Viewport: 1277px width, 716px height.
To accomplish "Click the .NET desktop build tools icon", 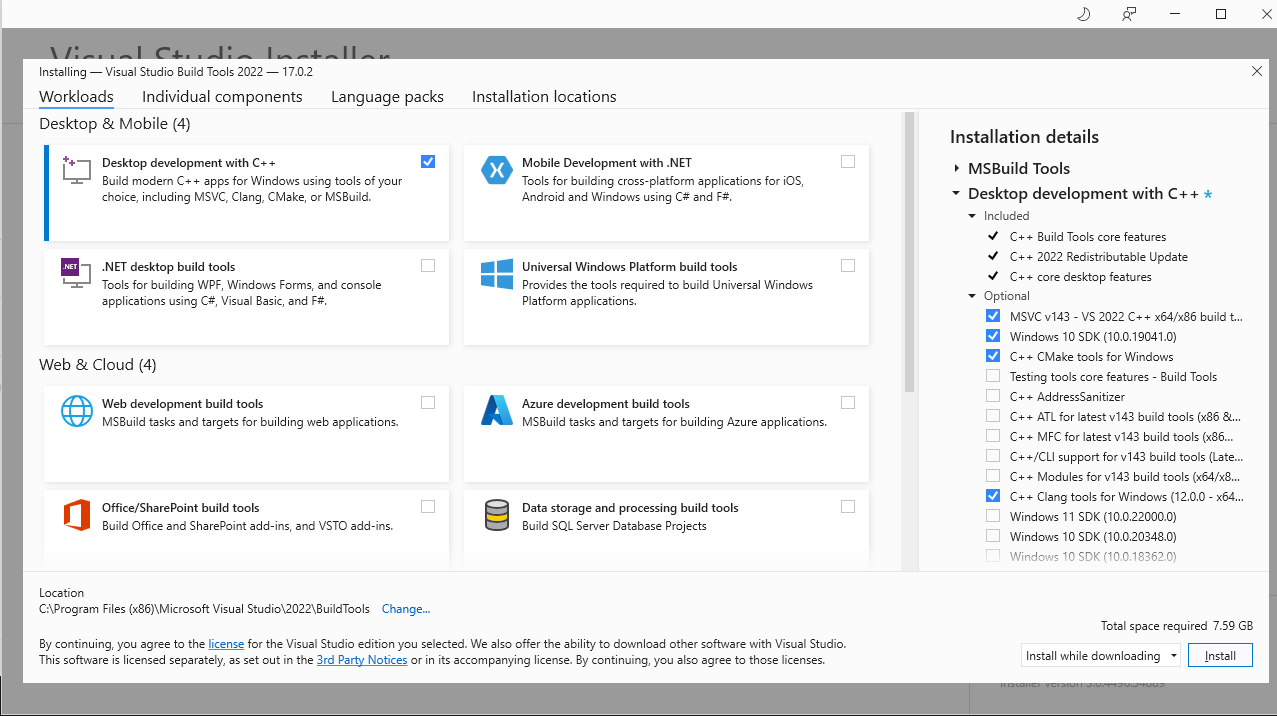I will [x=77, y=273].
